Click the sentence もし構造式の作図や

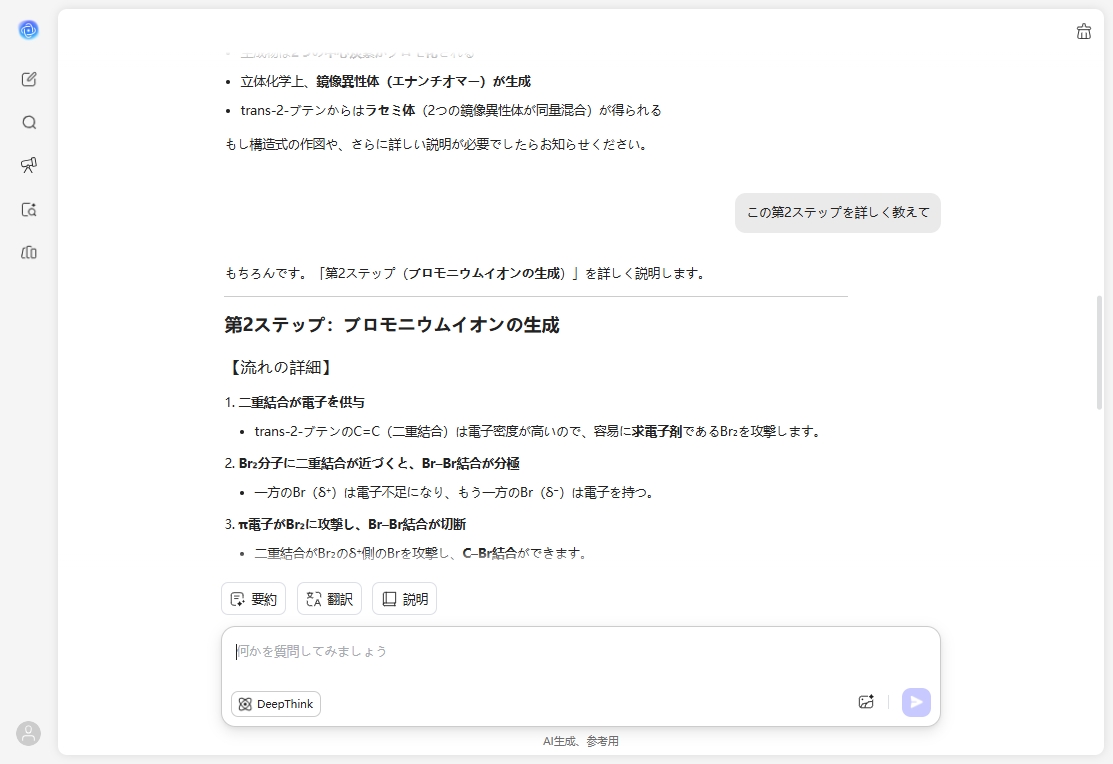[x=437, y=144]
